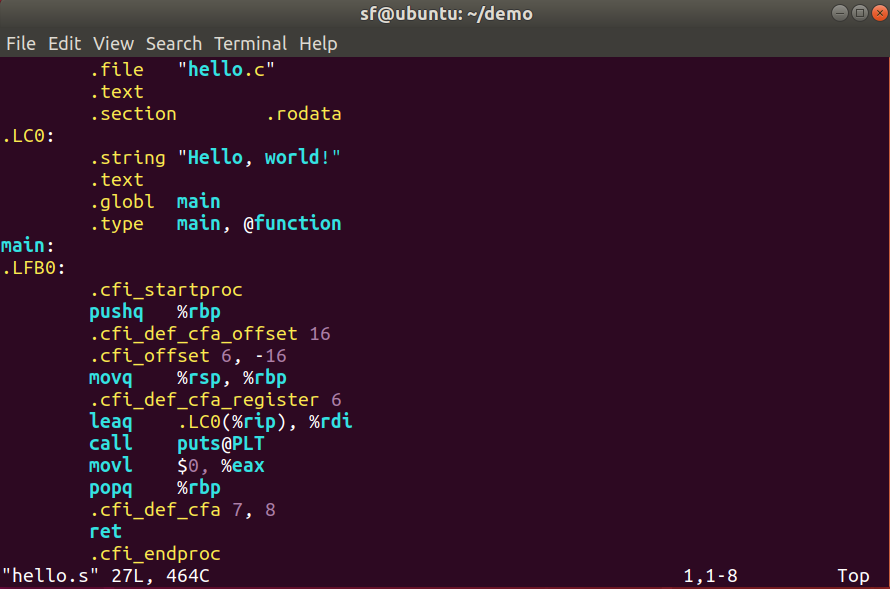Click the .cfi_def_cfa_register directive
The image size is (890, 589).
(x=204, y=400)
